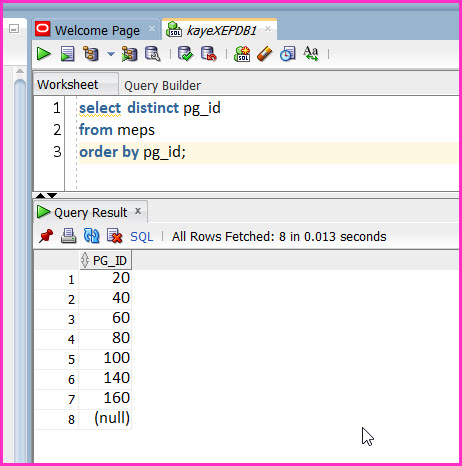462x466 pixels.
Task: Open an unshared SQL worksheet
Action: pyautogui.click(x=242, y=54)
